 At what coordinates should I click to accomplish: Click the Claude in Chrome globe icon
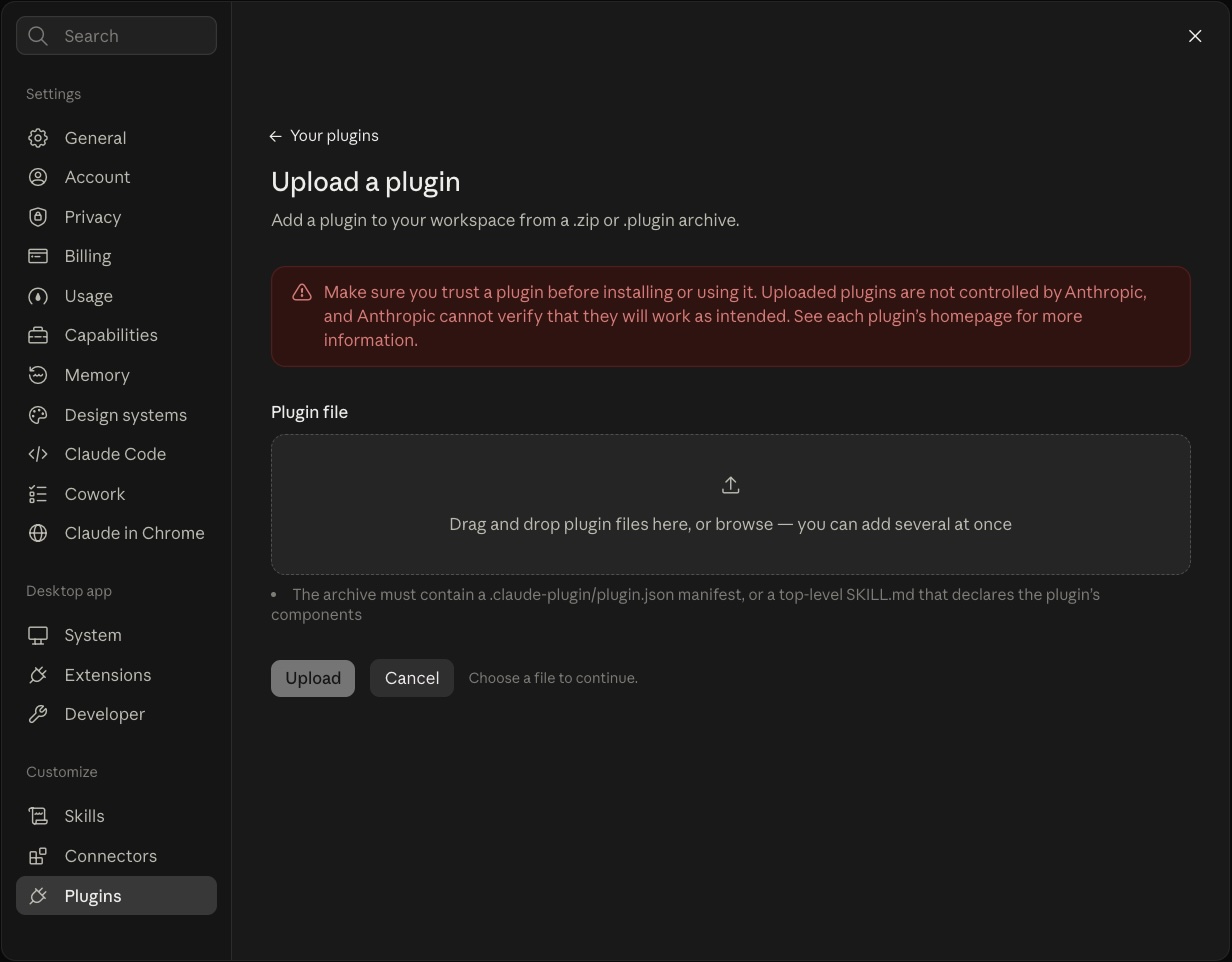(x=38, y=533)
